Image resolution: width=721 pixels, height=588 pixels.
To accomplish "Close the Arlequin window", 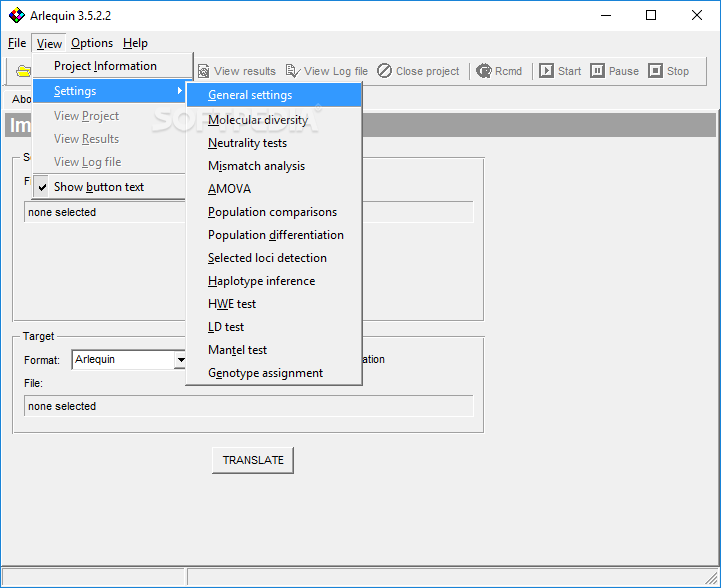I will (x=697, y=15).
